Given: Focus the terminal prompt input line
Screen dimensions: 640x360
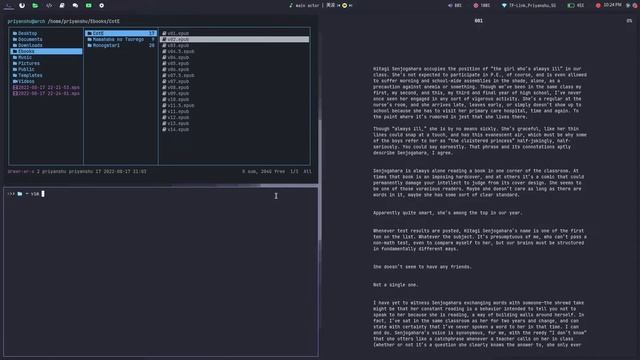Looking at the screenshot, I should (x=161, y=194).
